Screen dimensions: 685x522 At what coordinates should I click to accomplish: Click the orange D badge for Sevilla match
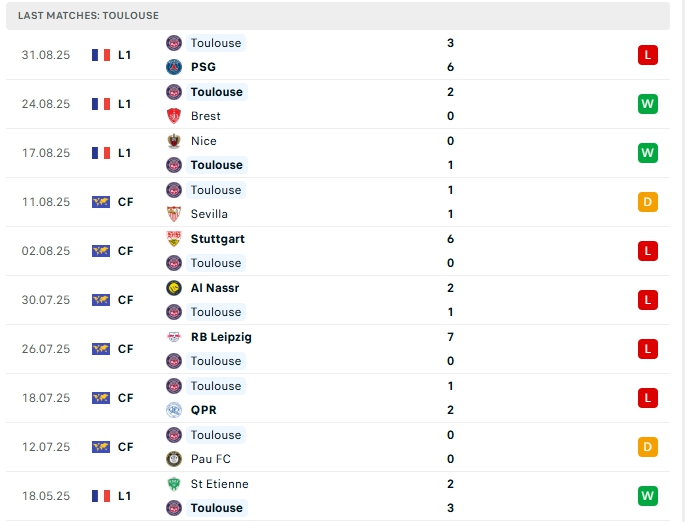[647, 202]
